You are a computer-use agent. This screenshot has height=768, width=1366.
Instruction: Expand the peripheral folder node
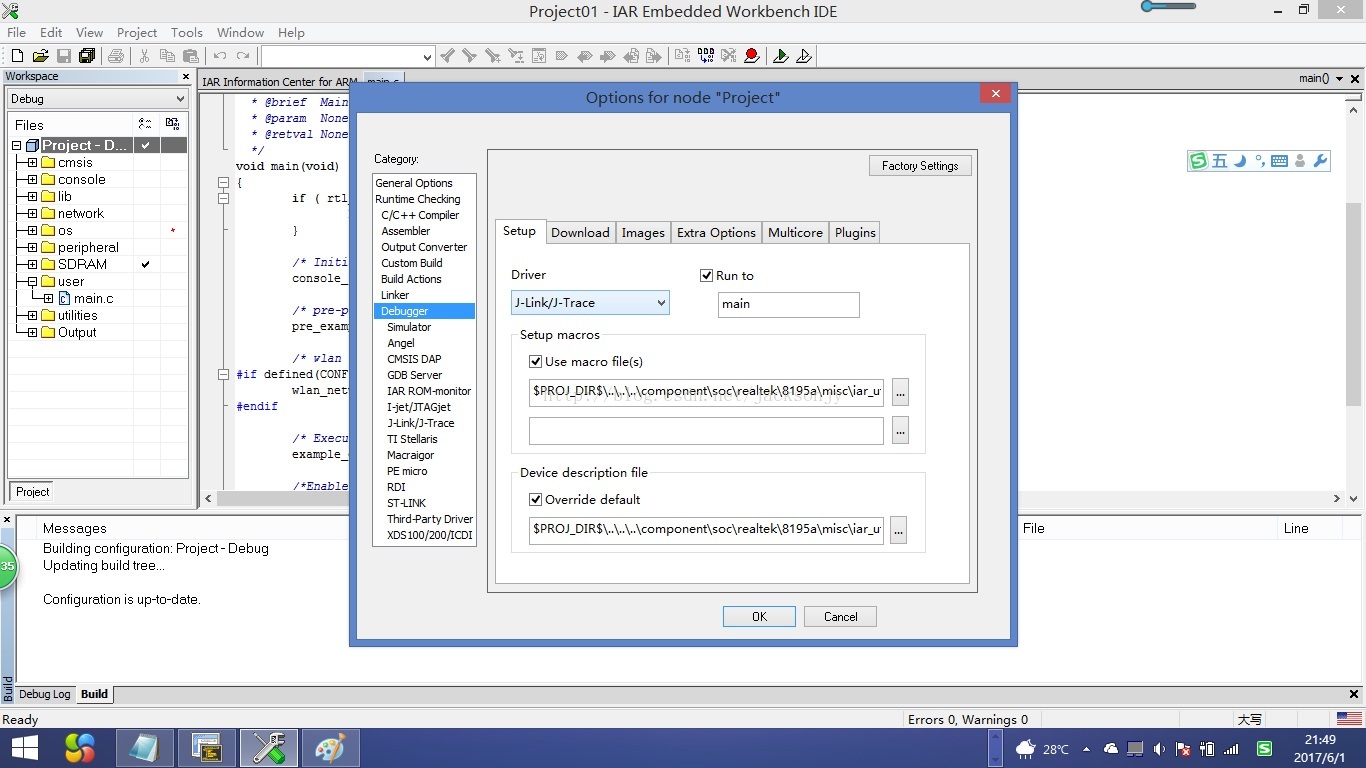point(32,248)
